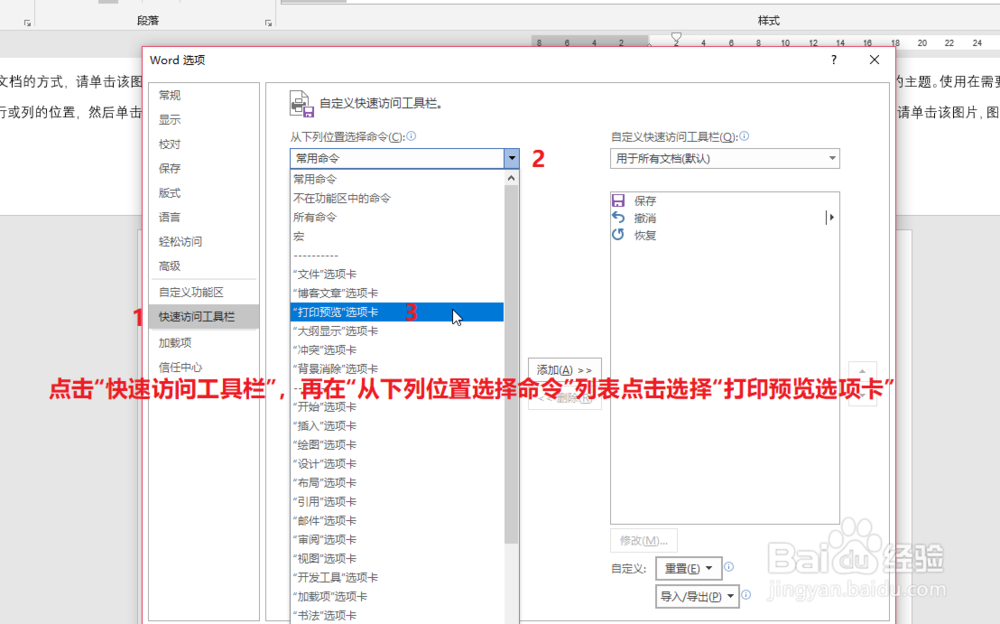Pick “邮件”选项卡 from the list
Viewport: 1000px width, 624px height.
397,521
